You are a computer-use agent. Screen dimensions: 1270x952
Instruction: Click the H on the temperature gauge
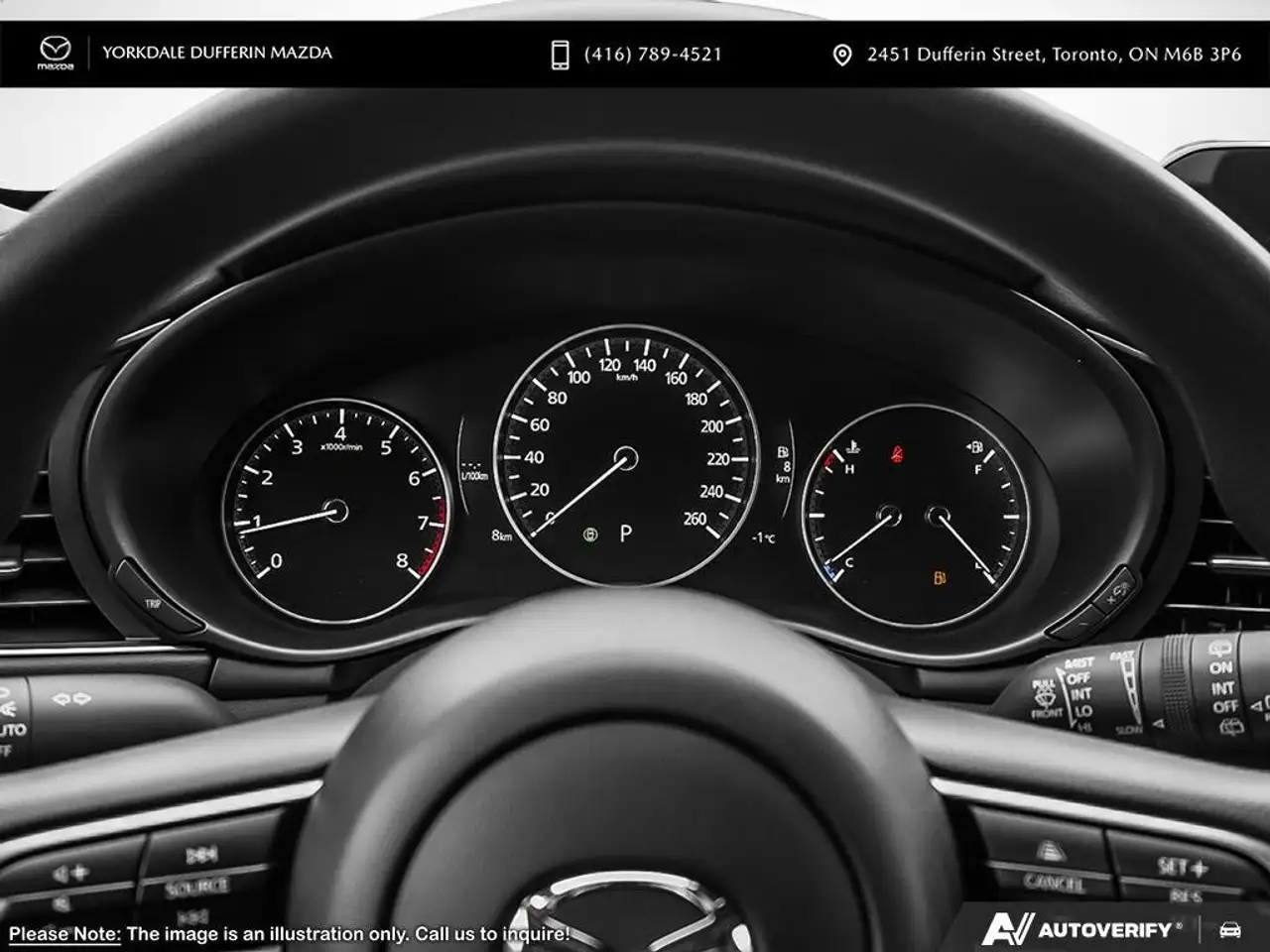(849, 469)
